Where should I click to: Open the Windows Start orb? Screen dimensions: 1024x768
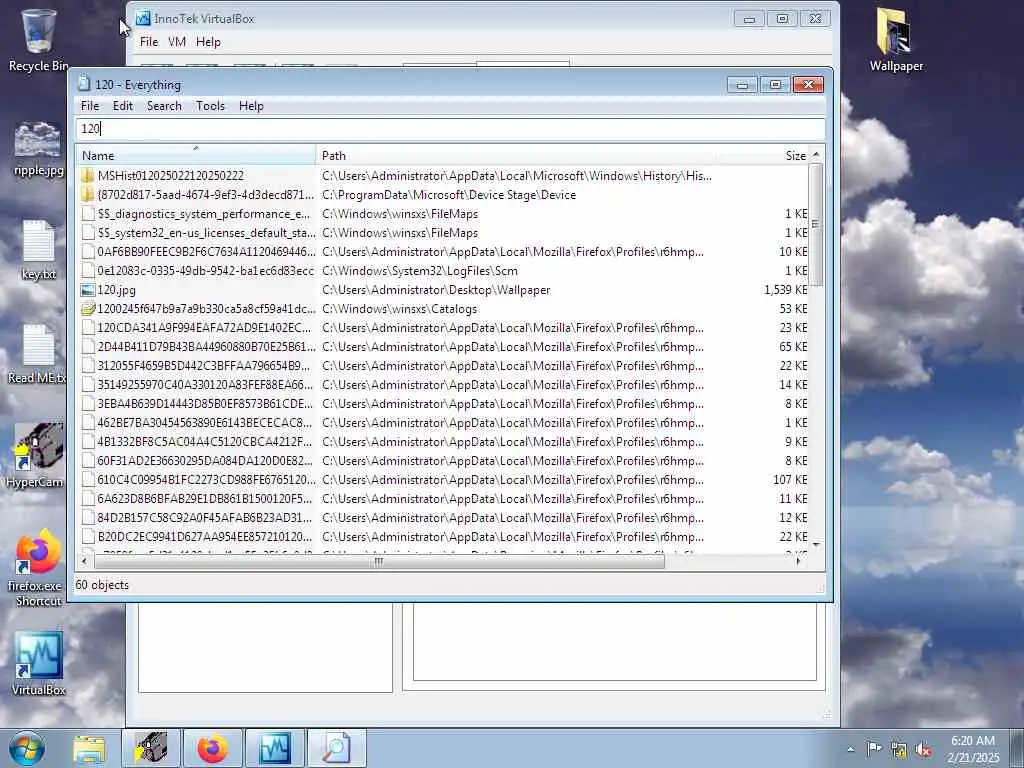click(27, 748)
